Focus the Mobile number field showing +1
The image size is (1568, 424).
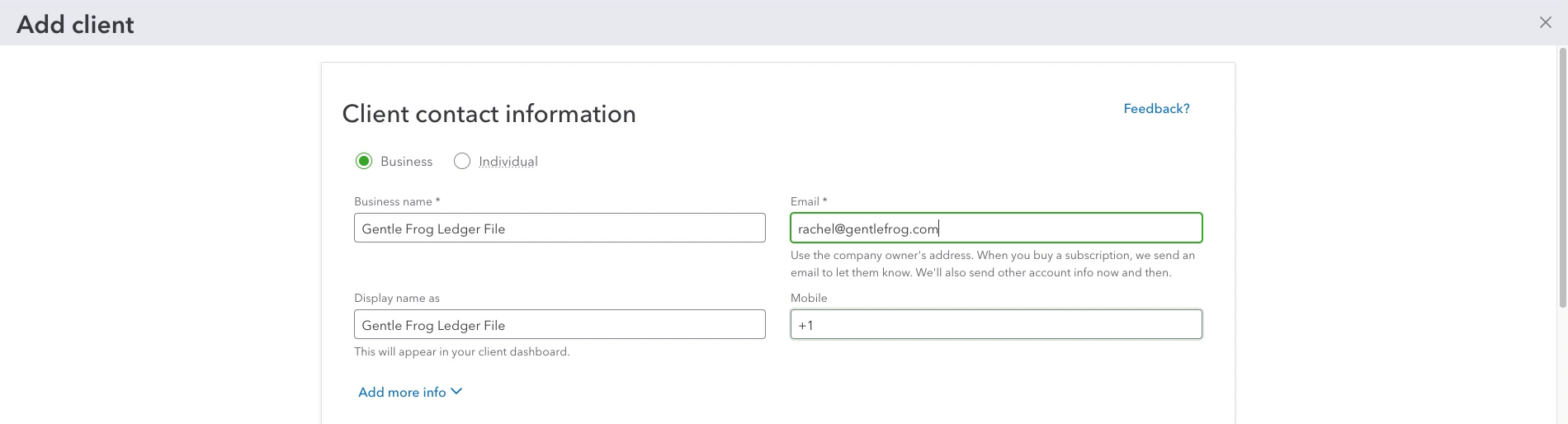click(x=996, y=324)
